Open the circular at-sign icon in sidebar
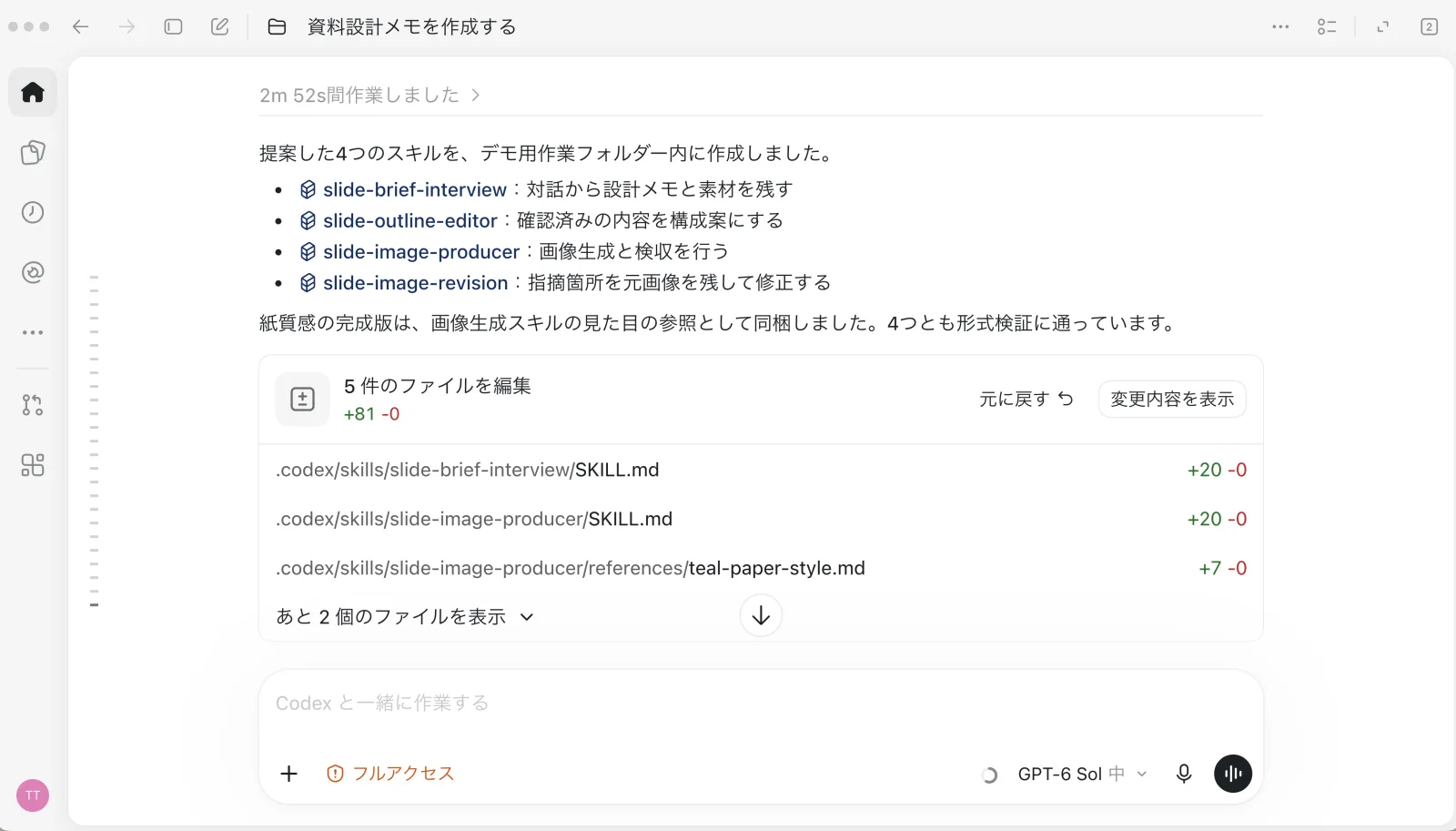1456x831 pixels. [33, 272]
